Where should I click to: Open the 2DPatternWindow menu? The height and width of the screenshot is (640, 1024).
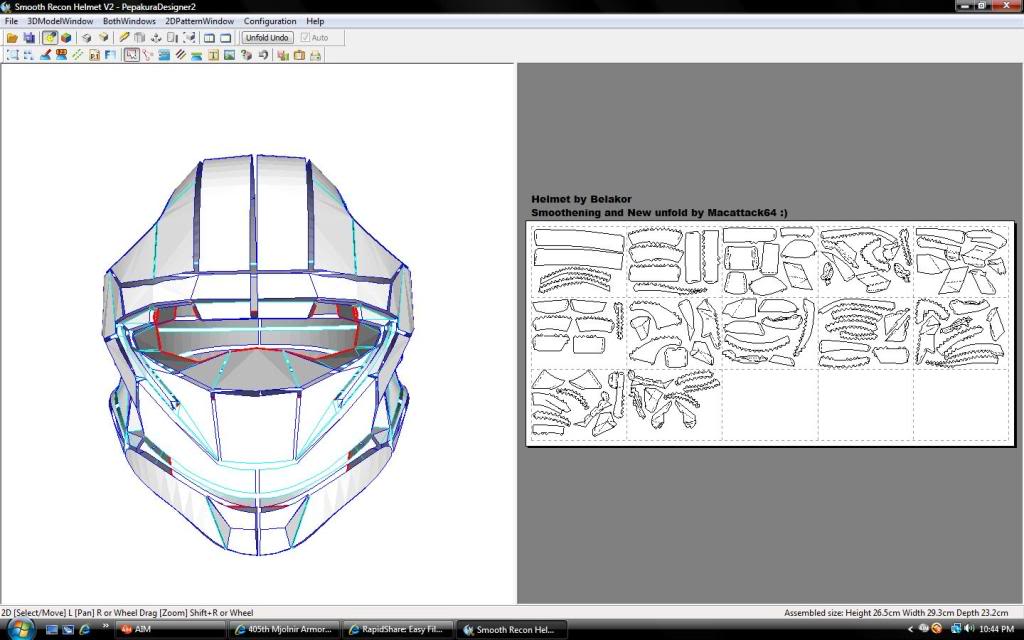point(200,21)
